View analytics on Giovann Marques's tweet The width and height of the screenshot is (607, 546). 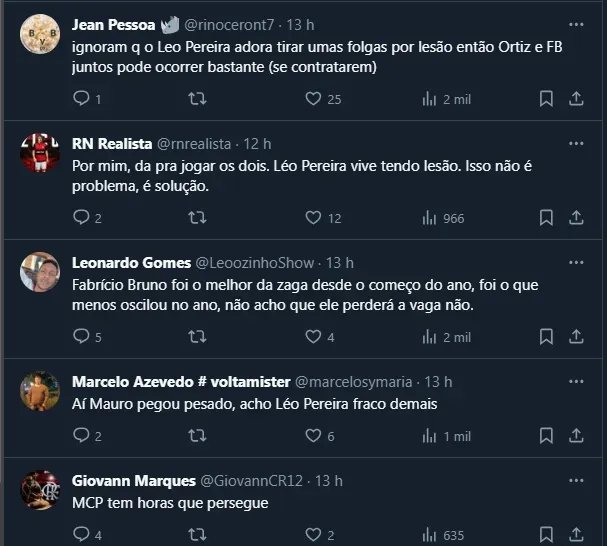click(x=431, y=535)
